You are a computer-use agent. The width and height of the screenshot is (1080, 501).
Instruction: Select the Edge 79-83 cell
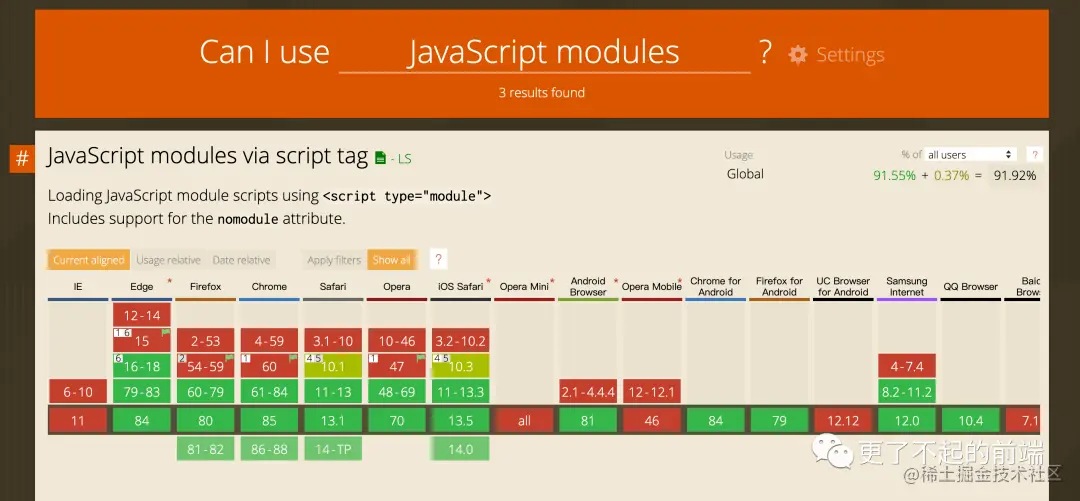(x=142, y=391)
